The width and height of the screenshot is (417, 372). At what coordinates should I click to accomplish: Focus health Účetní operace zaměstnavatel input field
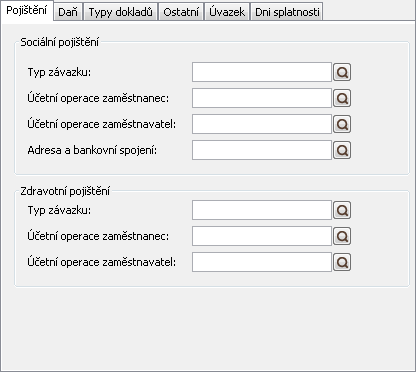point(262,262)
